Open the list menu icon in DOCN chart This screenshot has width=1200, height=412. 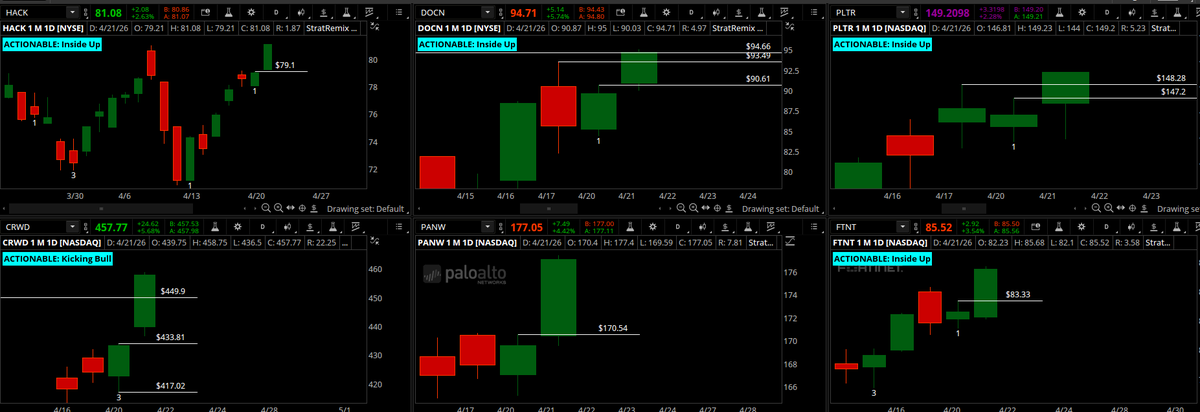coord(814,12)
